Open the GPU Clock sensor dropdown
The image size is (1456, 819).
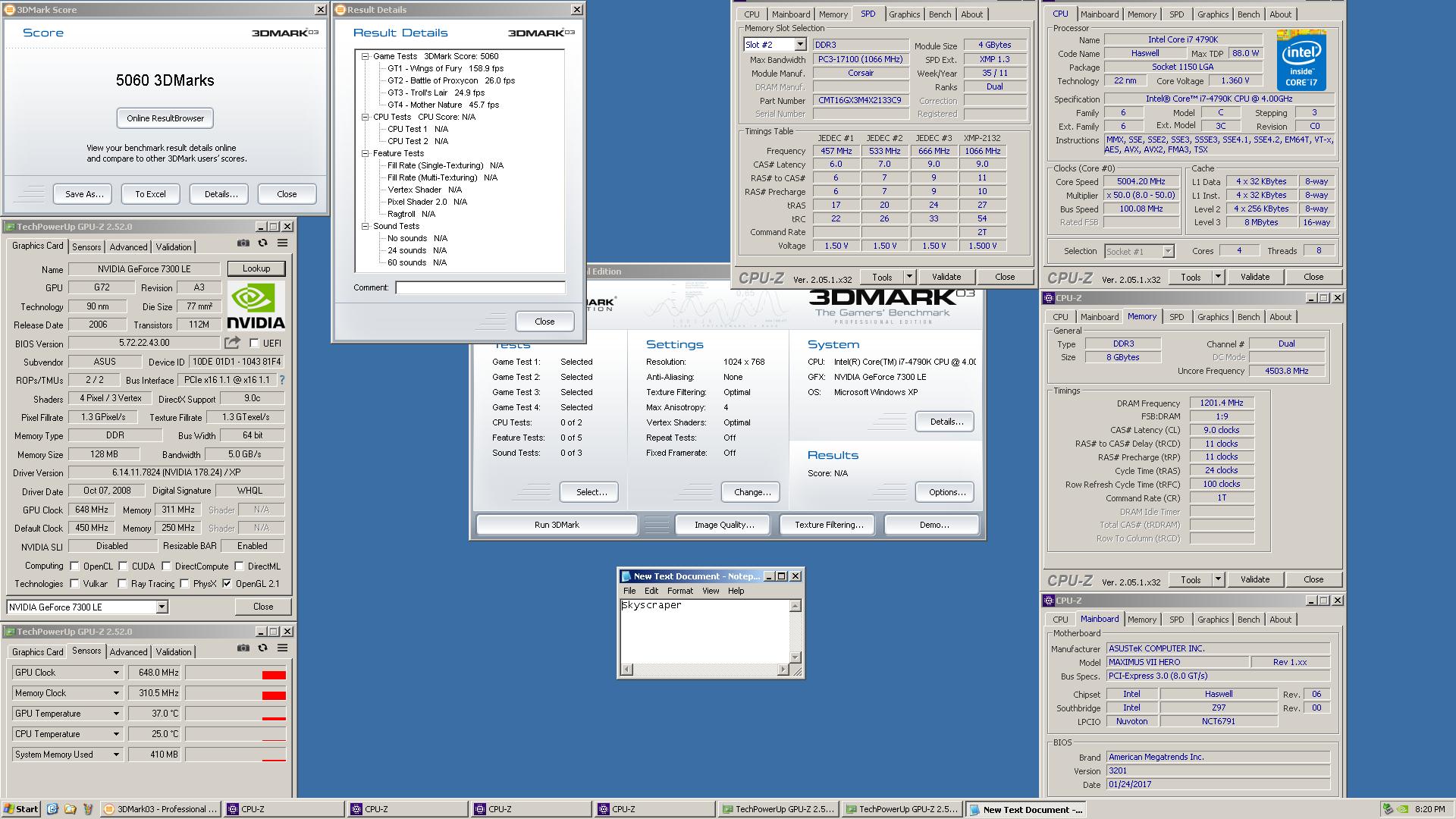[116, 673]
